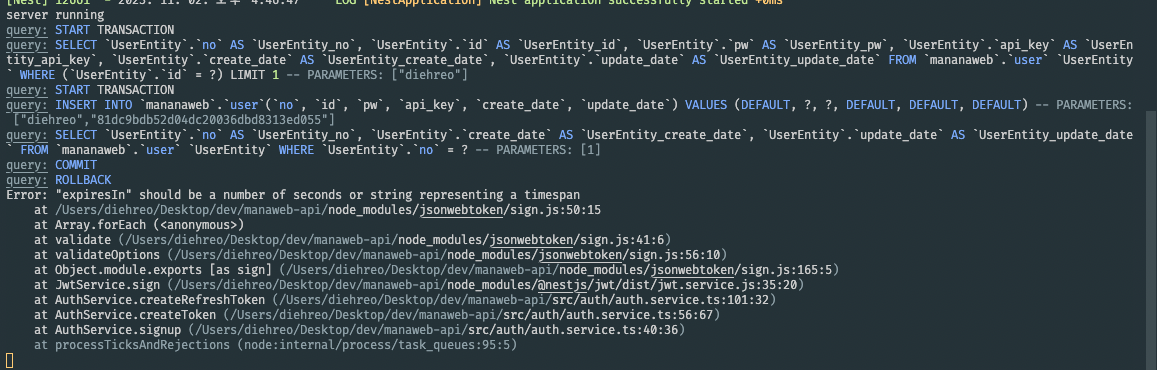Click AuthService.createRefreshToken in the stack trace
The height and width of the screenshot is (370, 1157).
(x=159, y=300)
